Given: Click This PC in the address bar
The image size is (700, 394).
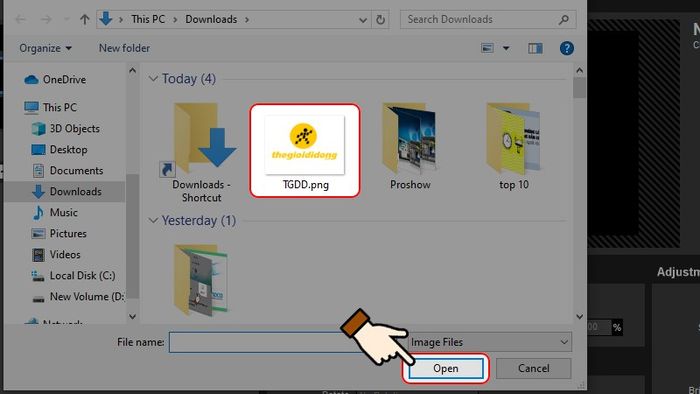Looking at the screenshot, I should 148,19.
